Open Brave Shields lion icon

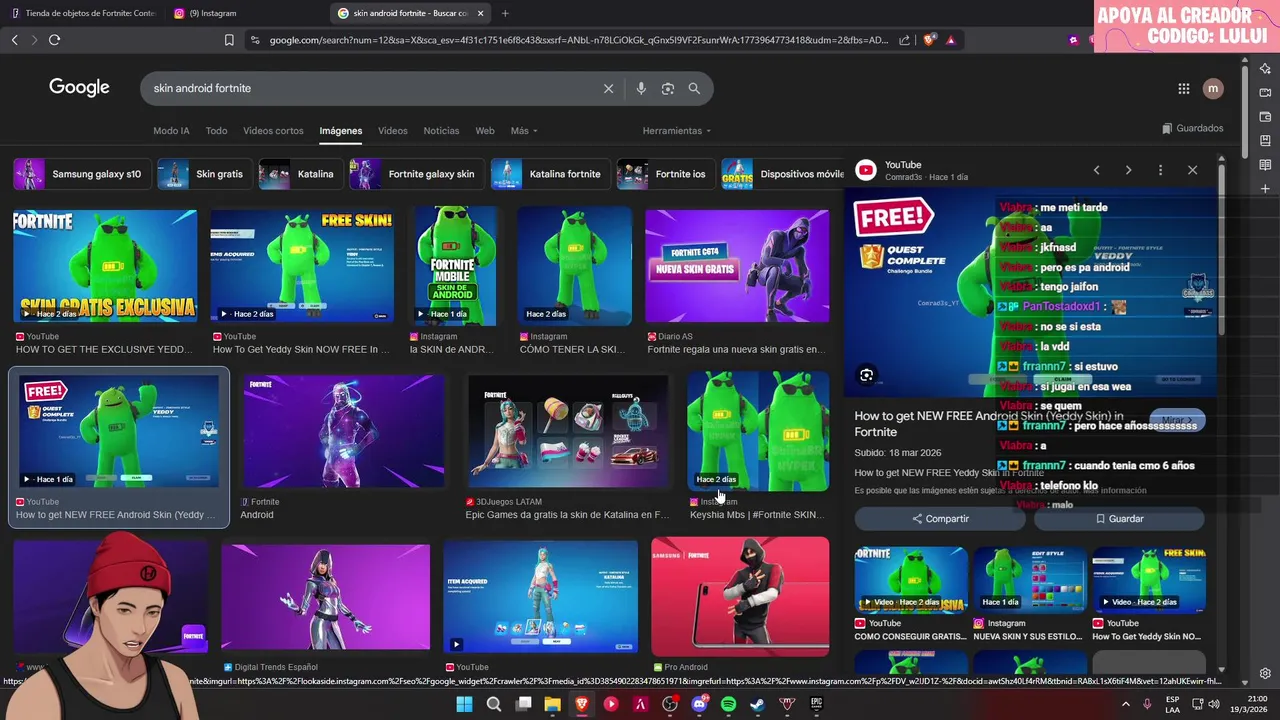[x=929, y=40]
